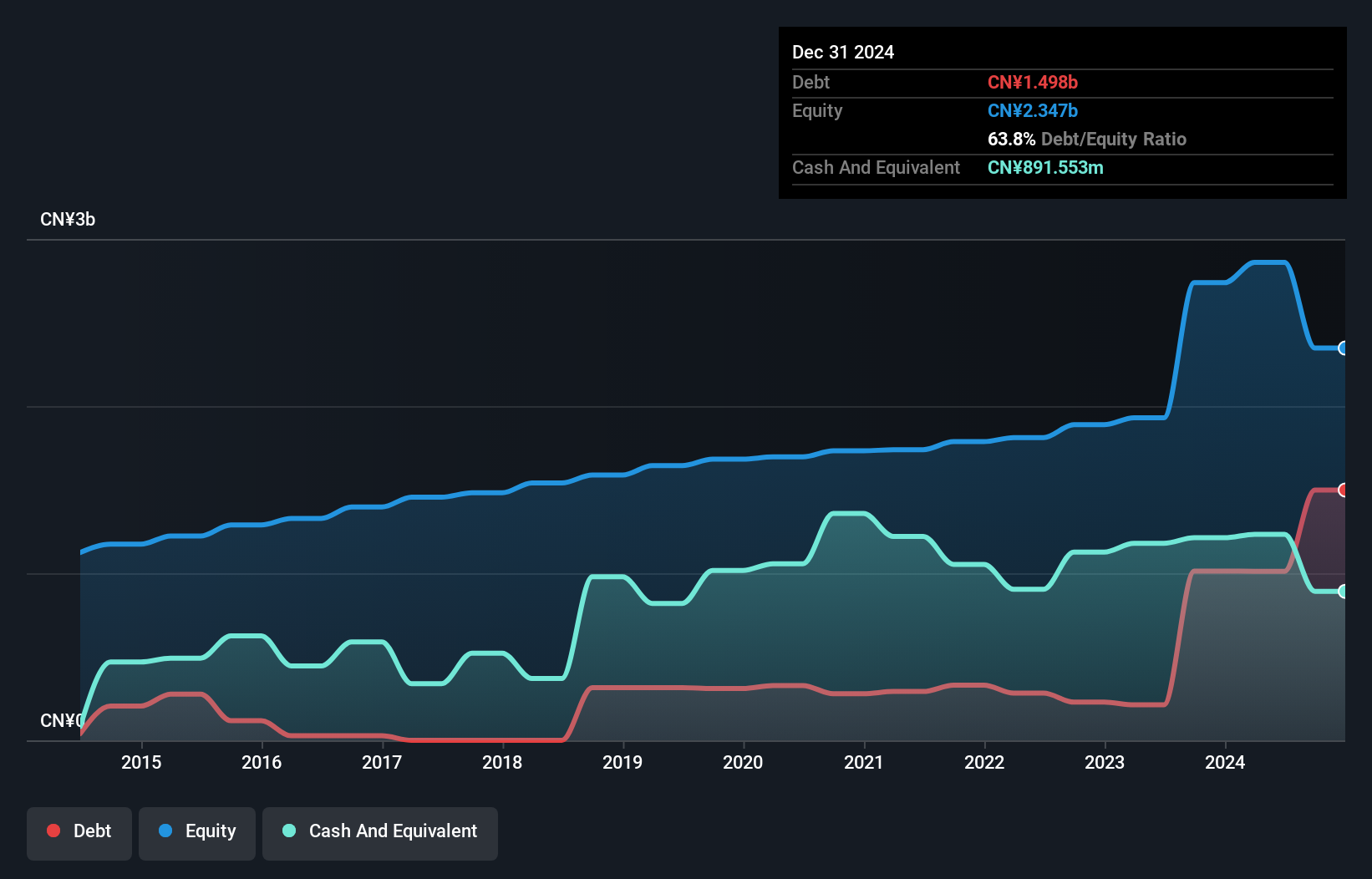Click the 2015 x-axis label
Viewport: 1372px width, 879px height.
tap(141, 762)
